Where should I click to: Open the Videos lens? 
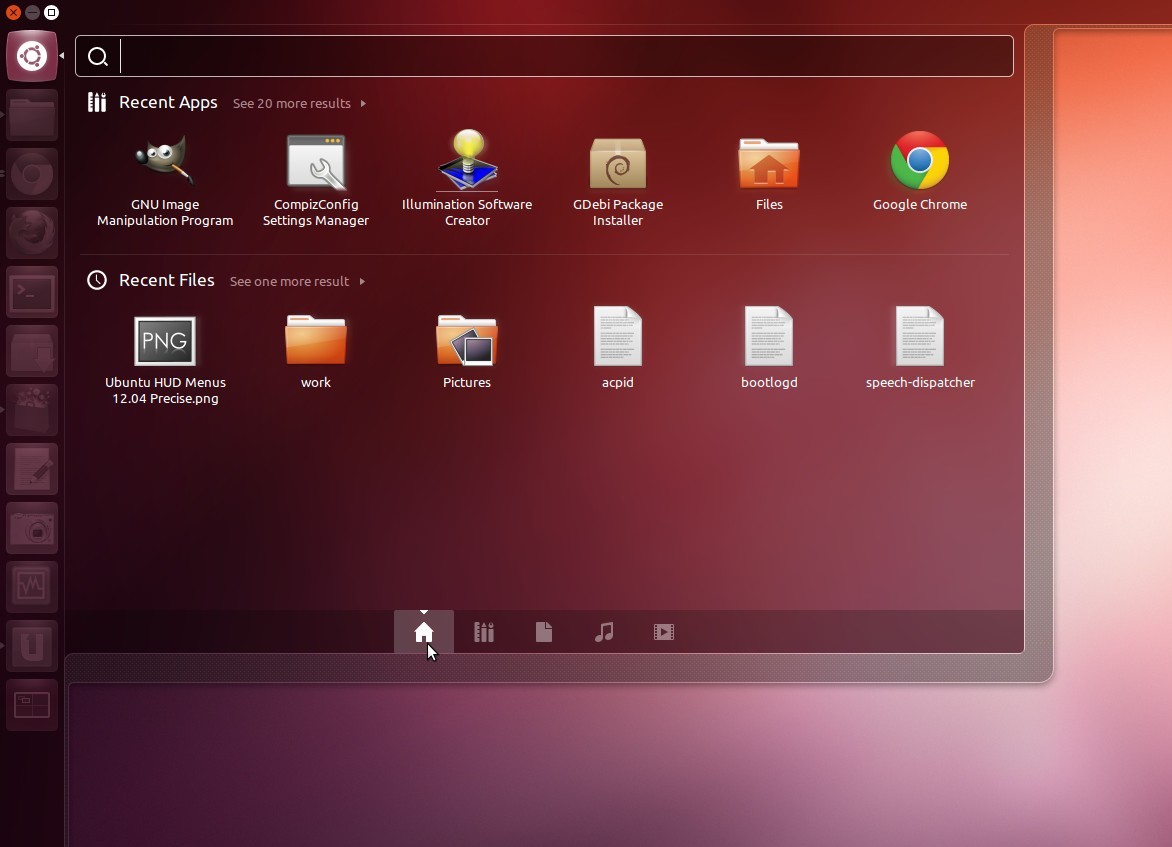click(x=664, y=632)
